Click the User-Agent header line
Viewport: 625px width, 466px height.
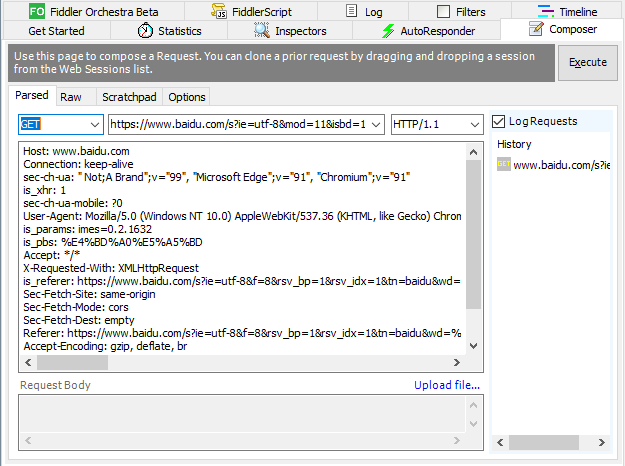coord(242,216)
